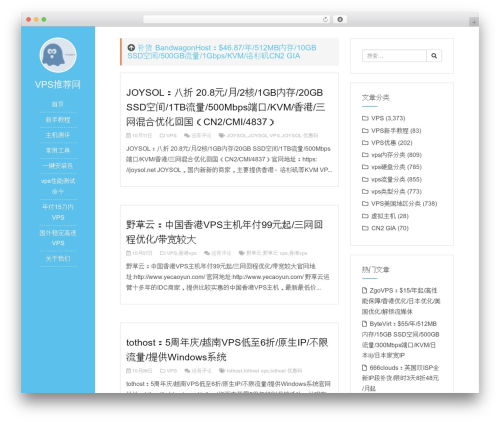Click the search magnifier button

434,56
